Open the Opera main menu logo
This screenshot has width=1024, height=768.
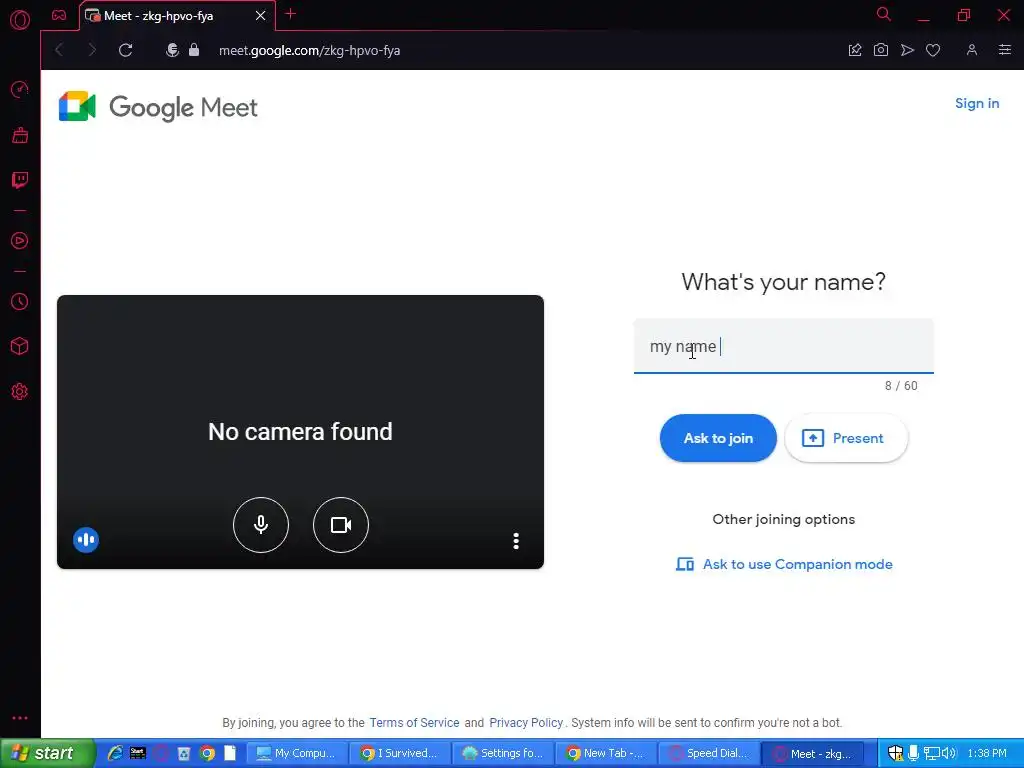coord(20,20)
